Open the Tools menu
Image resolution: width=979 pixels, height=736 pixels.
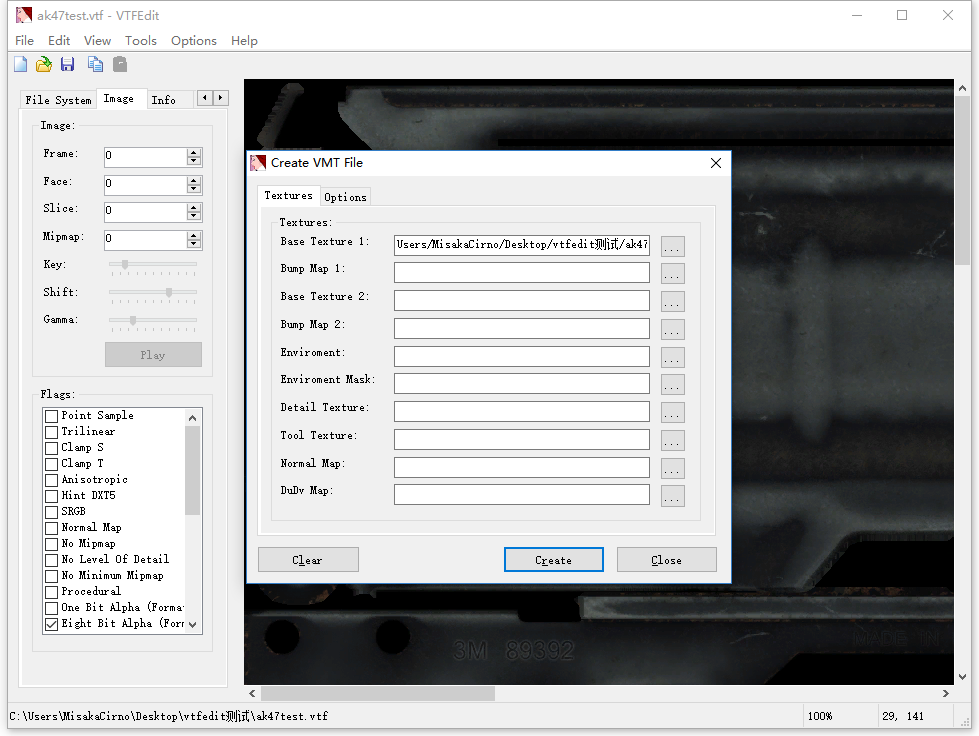coord(140,41)
